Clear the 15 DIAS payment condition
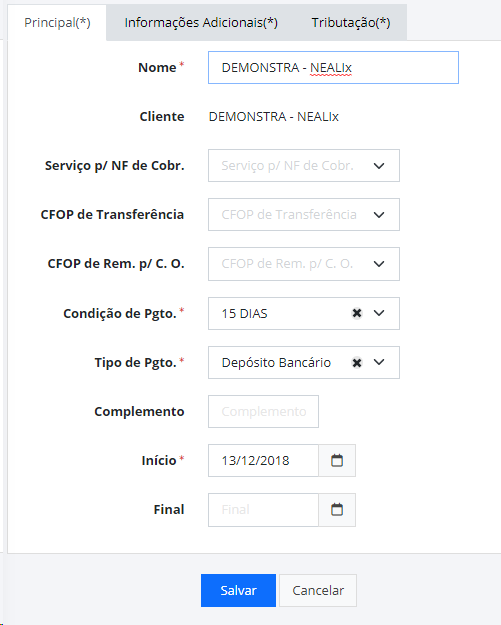Viewport: 501px width, 625px height. pos(357,313)
